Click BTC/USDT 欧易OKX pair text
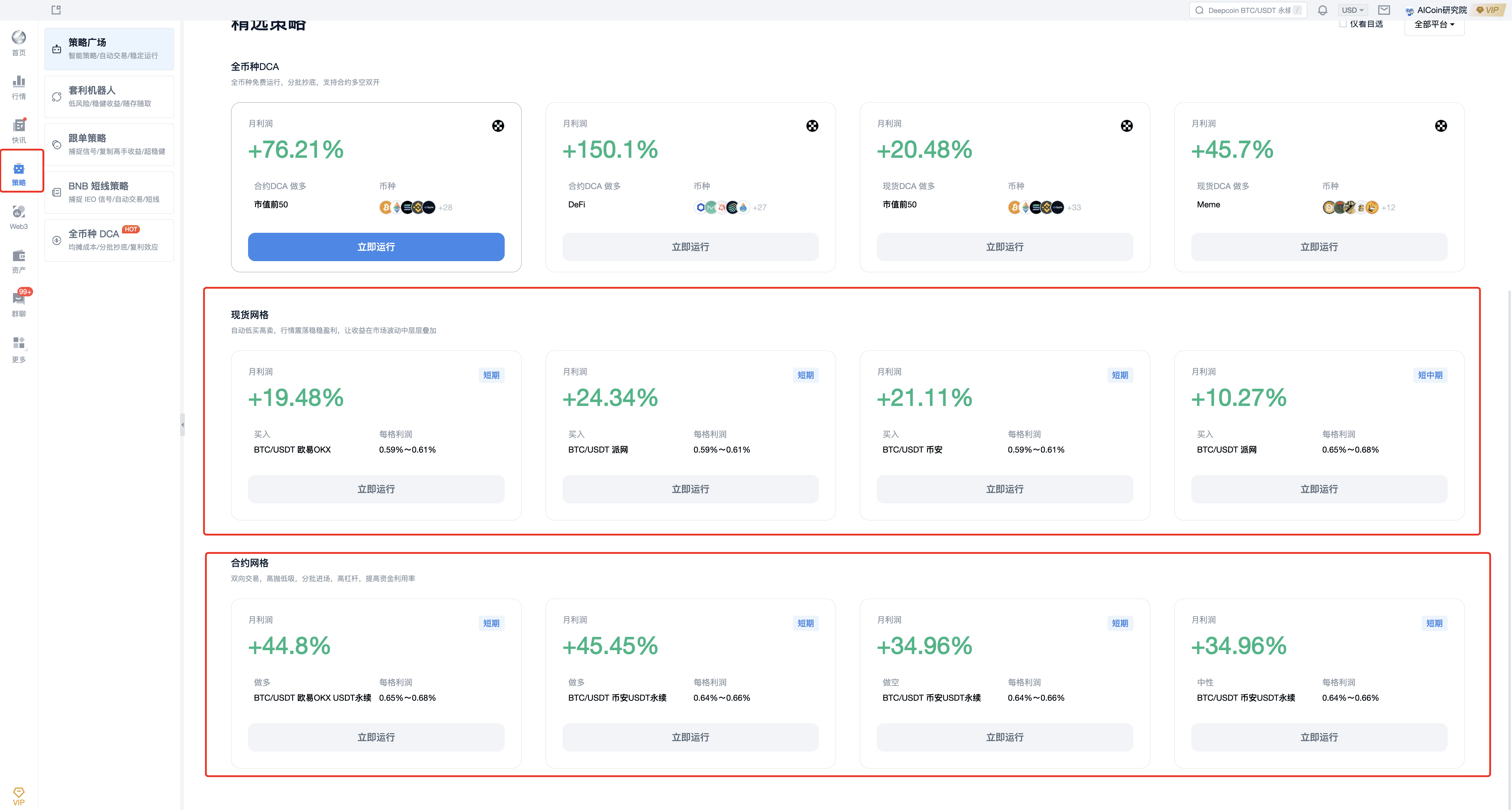 pyautogui.click(x=292, y=450)
